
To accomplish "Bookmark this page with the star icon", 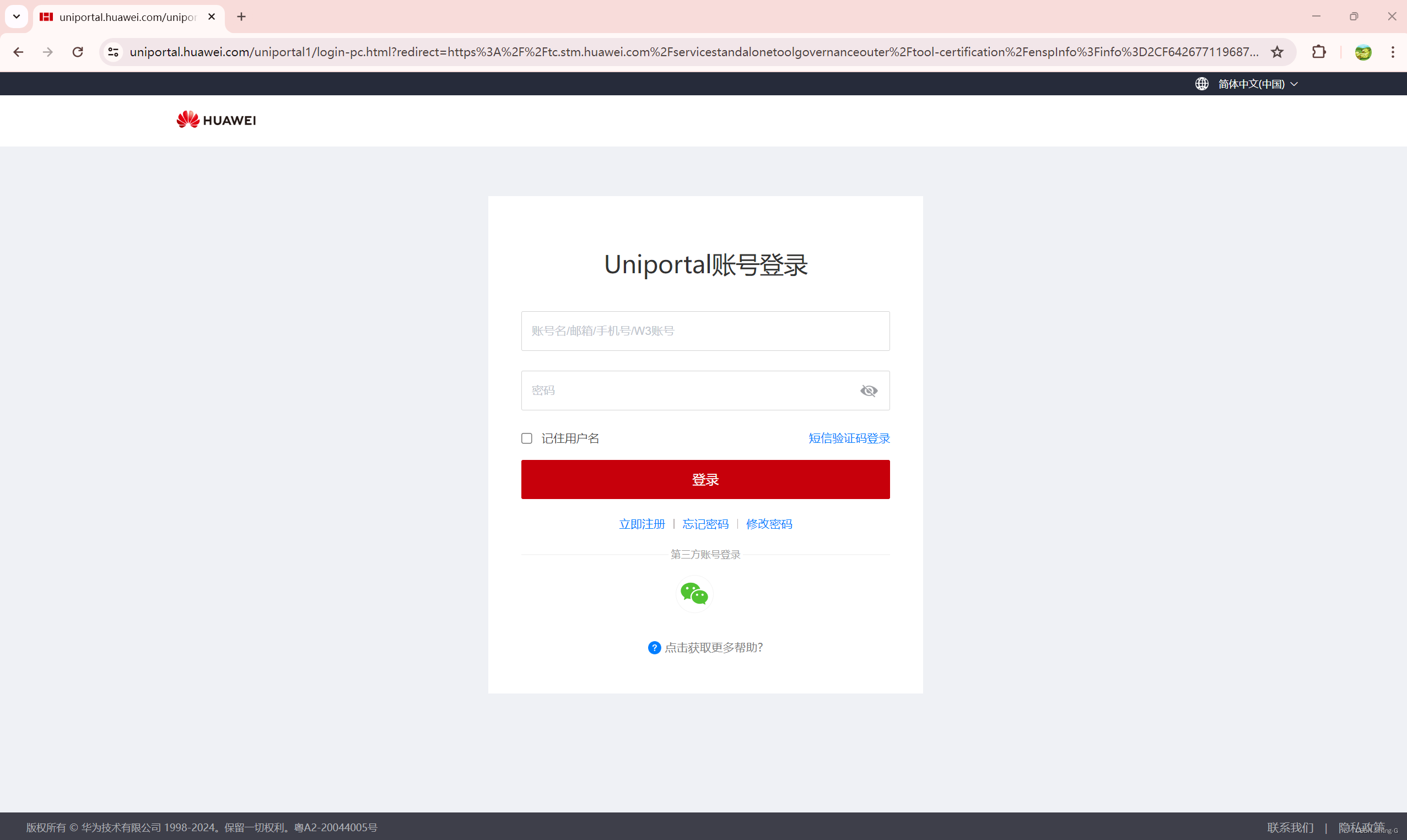I will 1277,52.
